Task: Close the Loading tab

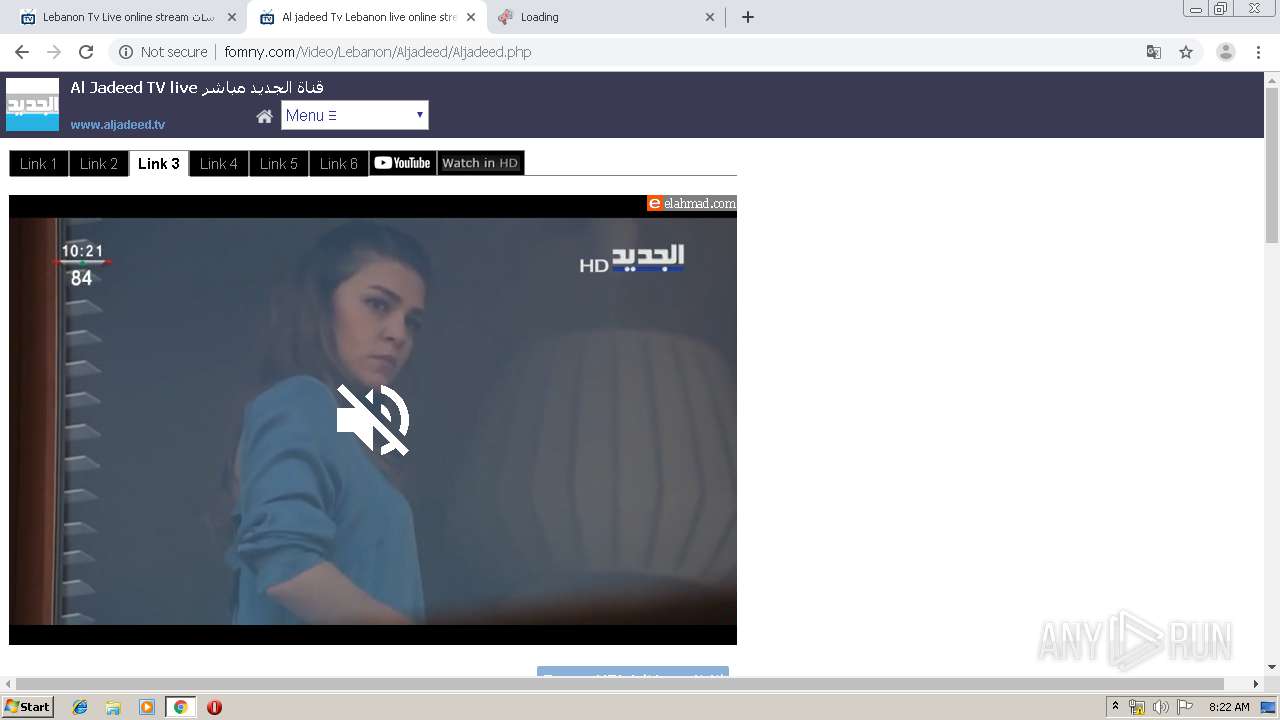Action: tap(710, 17)
